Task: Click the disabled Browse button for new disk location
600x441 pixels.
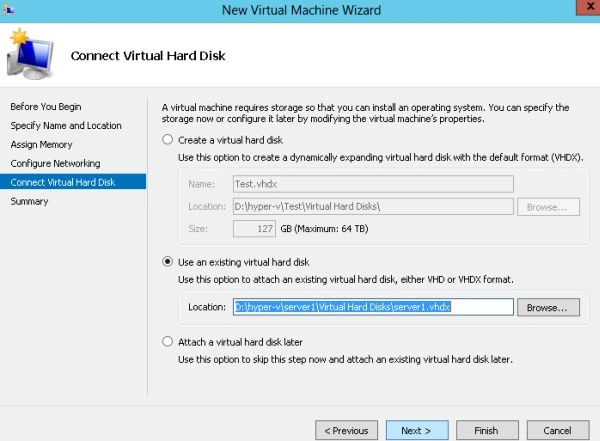Action: pyautogui.click(x=548, y=207)
